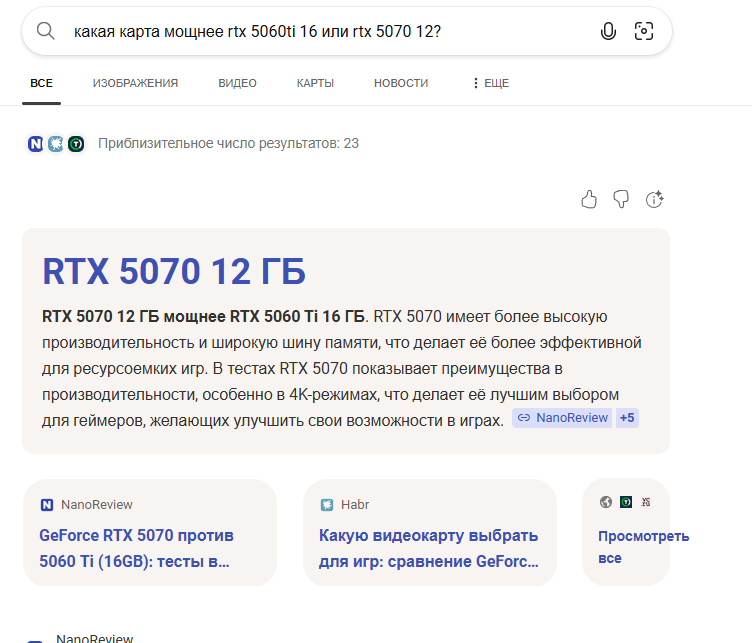Click NanoReview favicon in first card
Viewport: 752px width, 643px height.
point(47,505)
